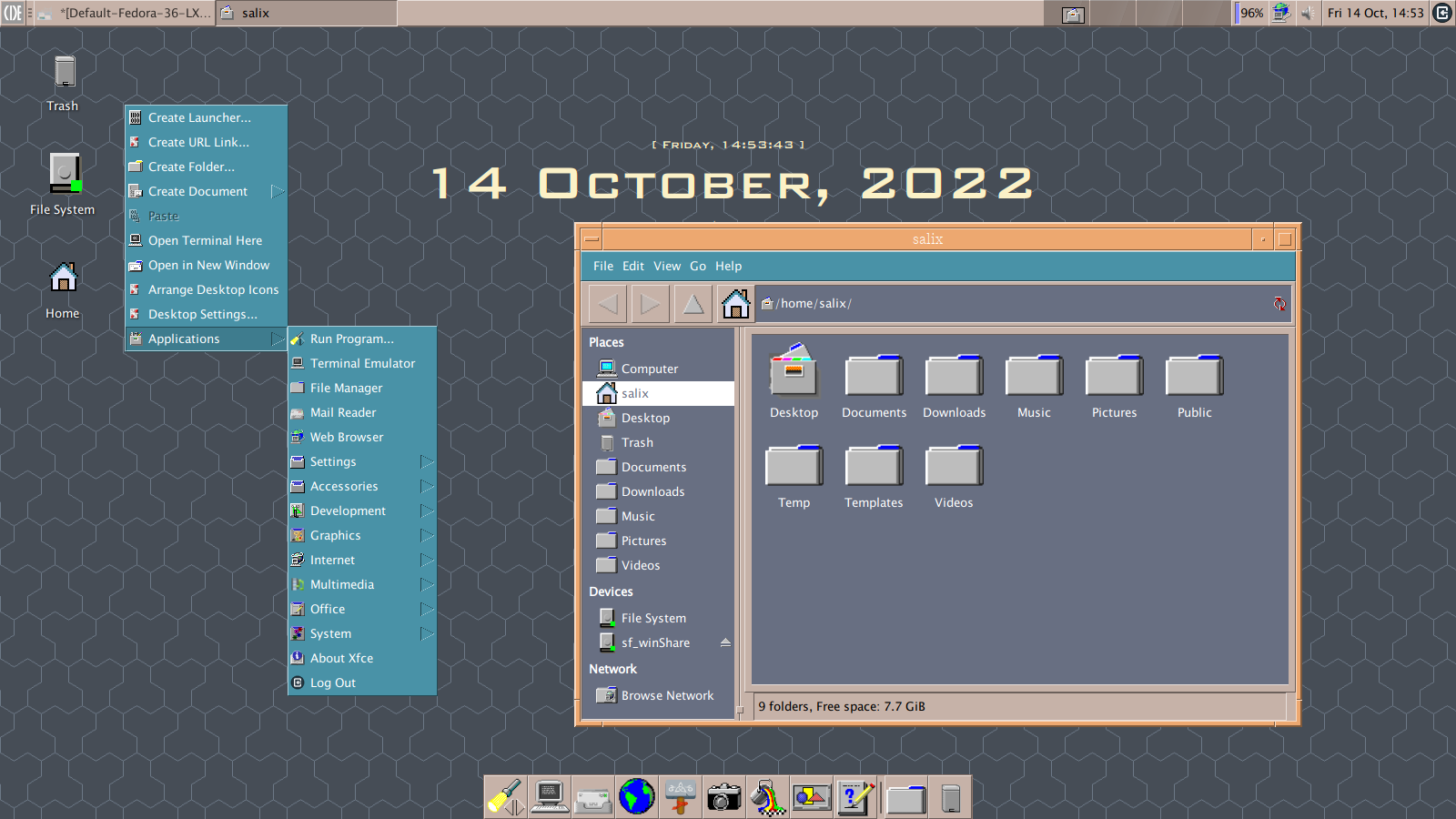Open the shapes drawing icon in dock
Screen dimensions: 1456x819
(812, 797)
